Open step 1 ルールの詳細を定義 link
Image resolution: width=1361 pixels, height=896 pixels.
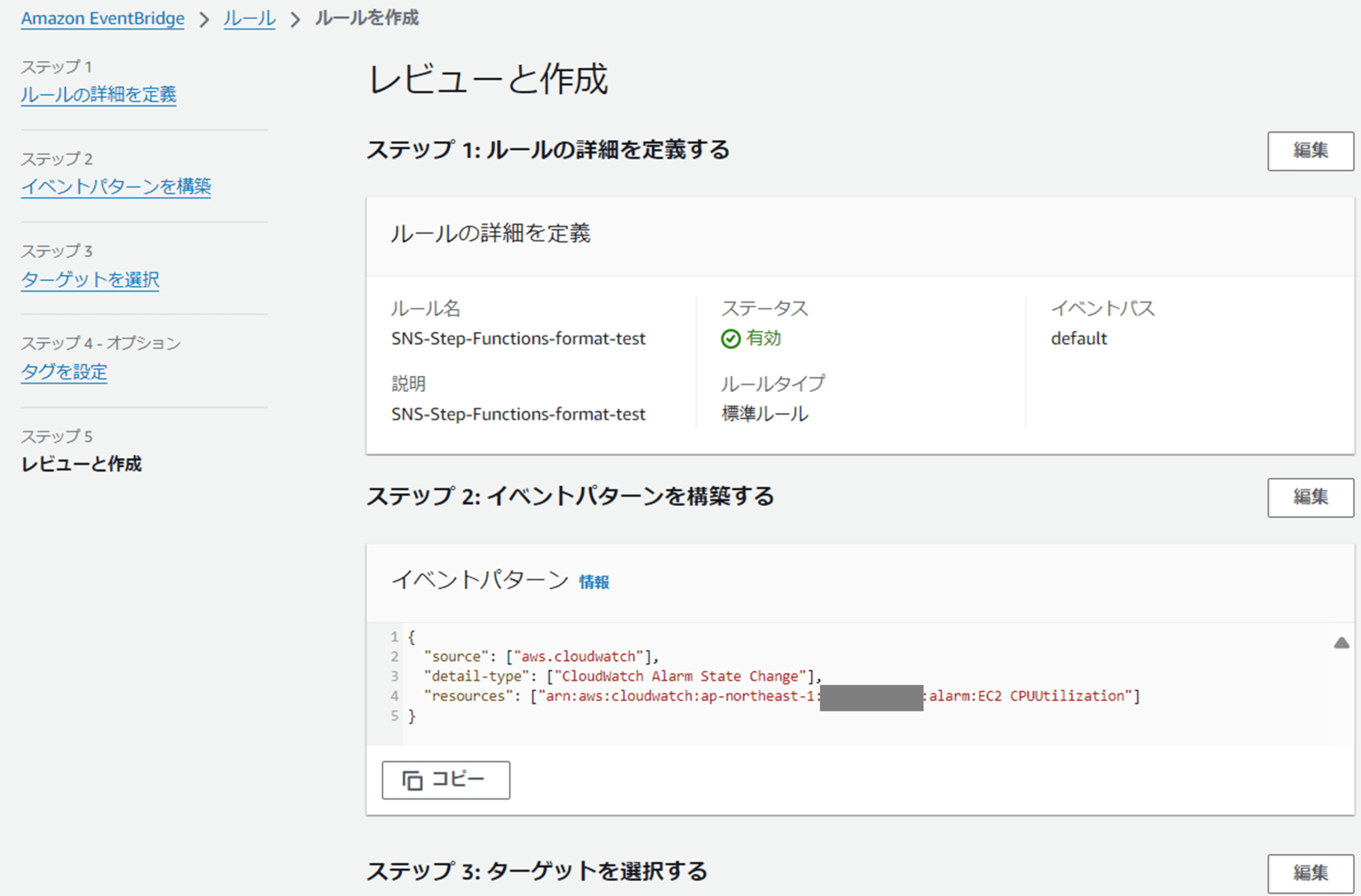tap(99, 95)
